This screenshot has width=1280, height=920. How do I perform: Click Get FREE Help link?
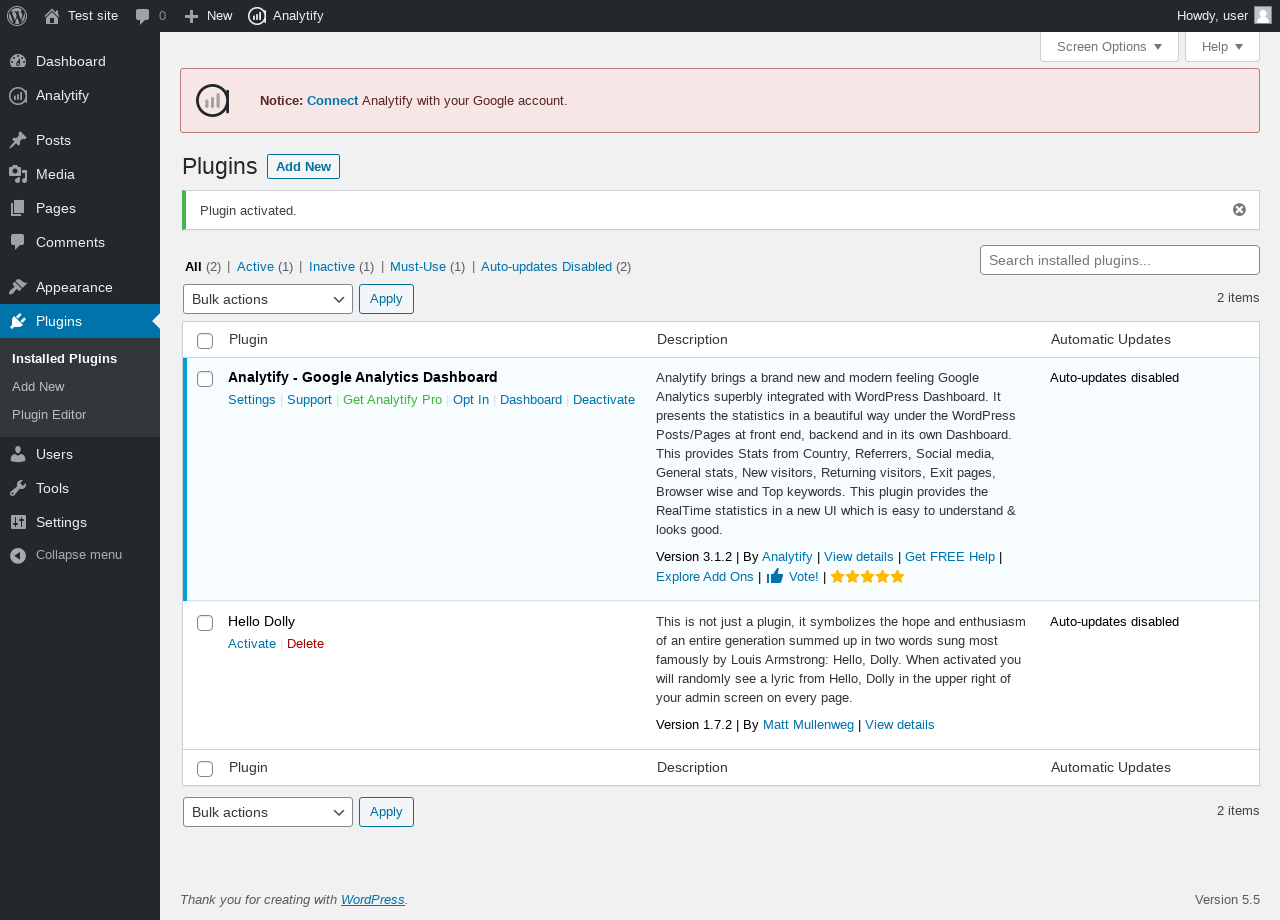950,557
